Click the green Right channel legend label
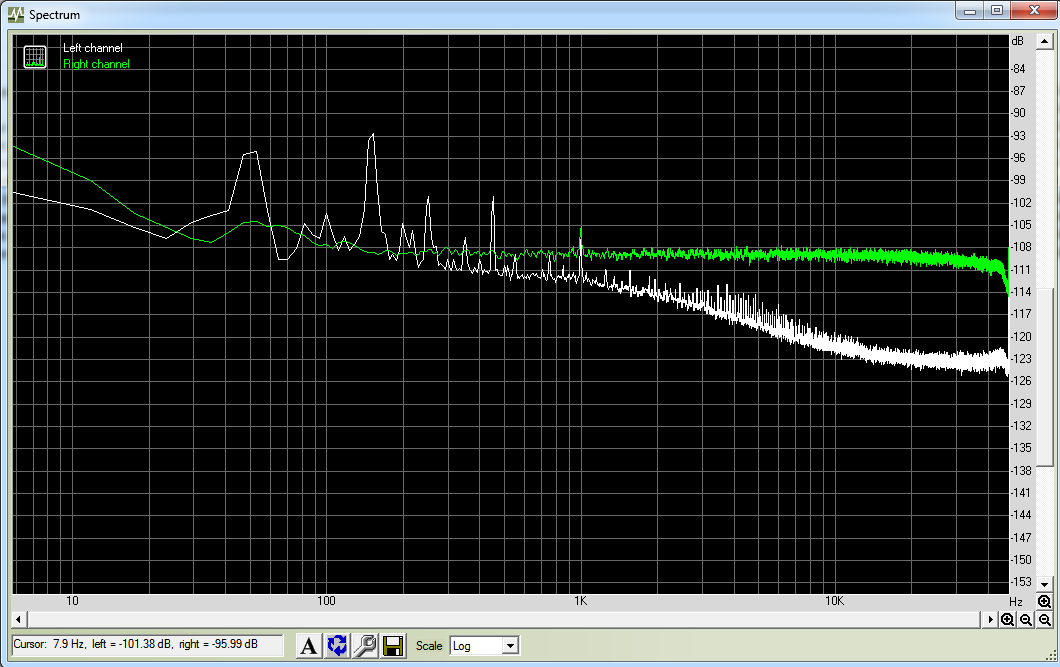This screenshot has height=667, width=1060. (96, 64)
